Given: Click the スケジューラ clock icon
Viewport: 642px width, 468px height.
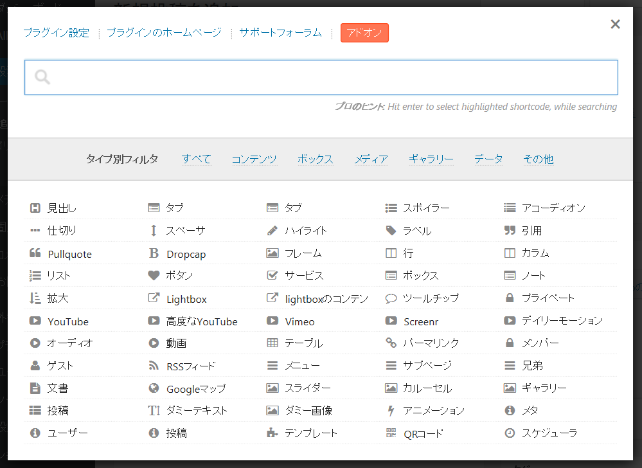Looking at the screenshot, I should coord(510,434).
